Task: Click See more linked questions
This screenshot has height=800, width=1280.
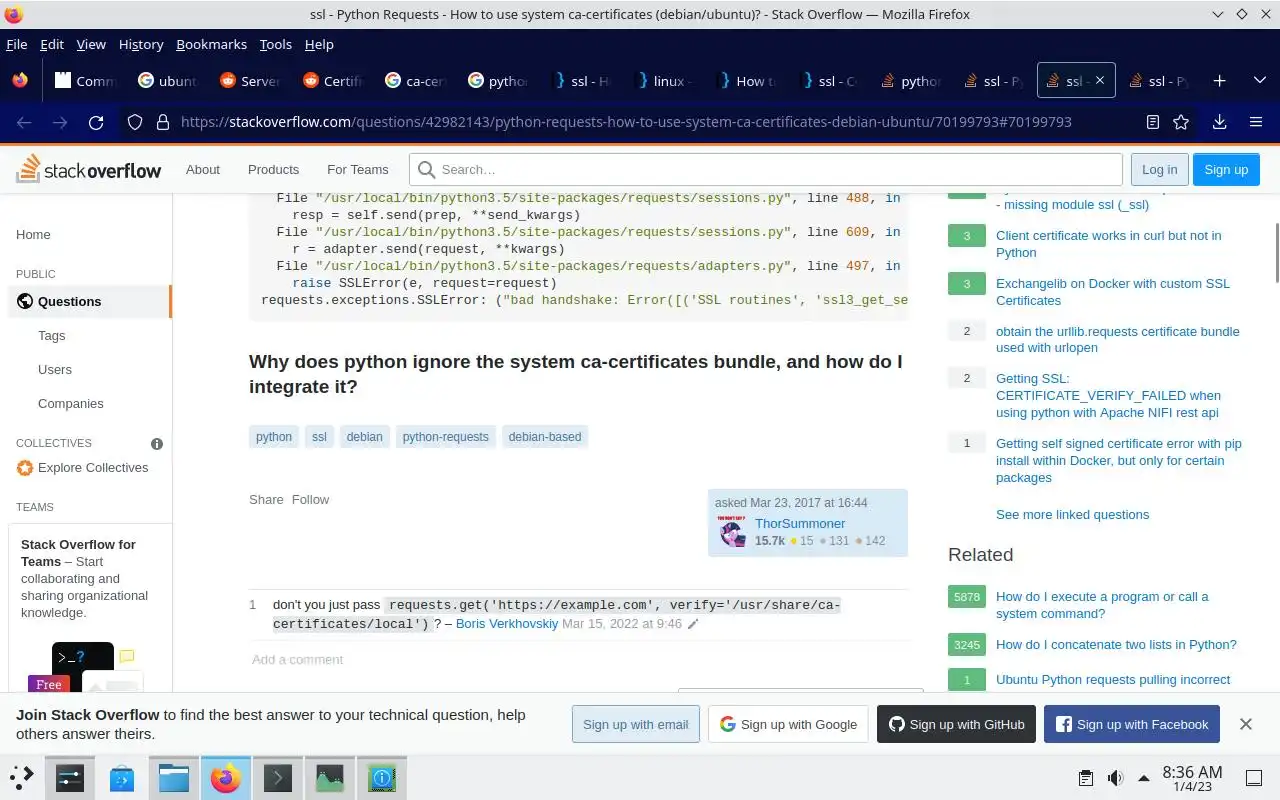Action: 1072,514
